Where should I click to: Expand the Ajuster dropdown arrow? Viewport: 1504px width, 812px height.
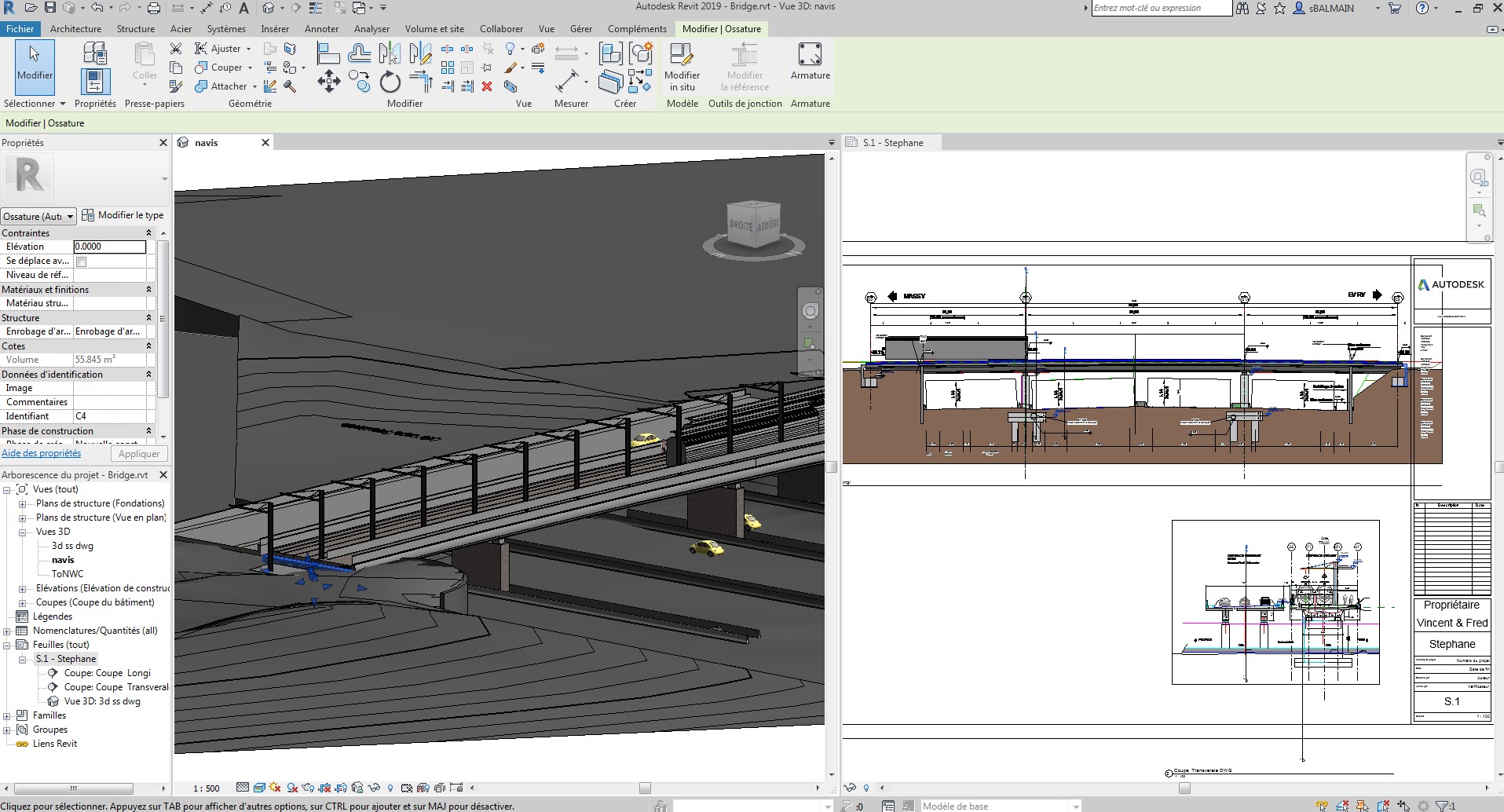click(247, 48)
